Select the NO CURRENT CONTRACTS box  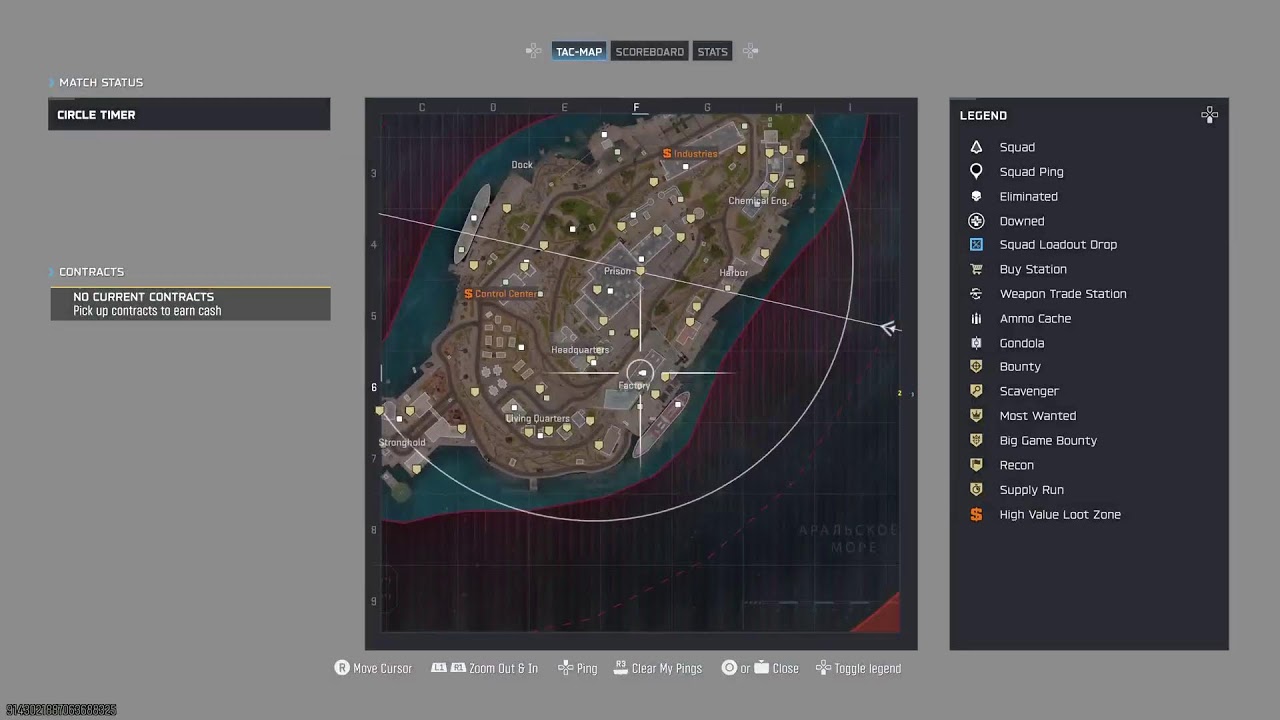[190, 304]
